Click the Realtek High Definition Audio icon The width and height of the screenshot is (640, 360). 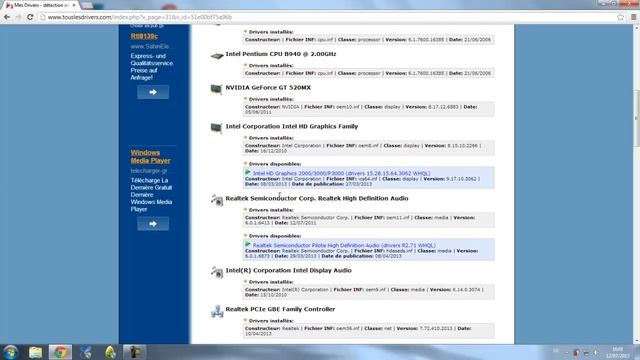pos(217,200)
